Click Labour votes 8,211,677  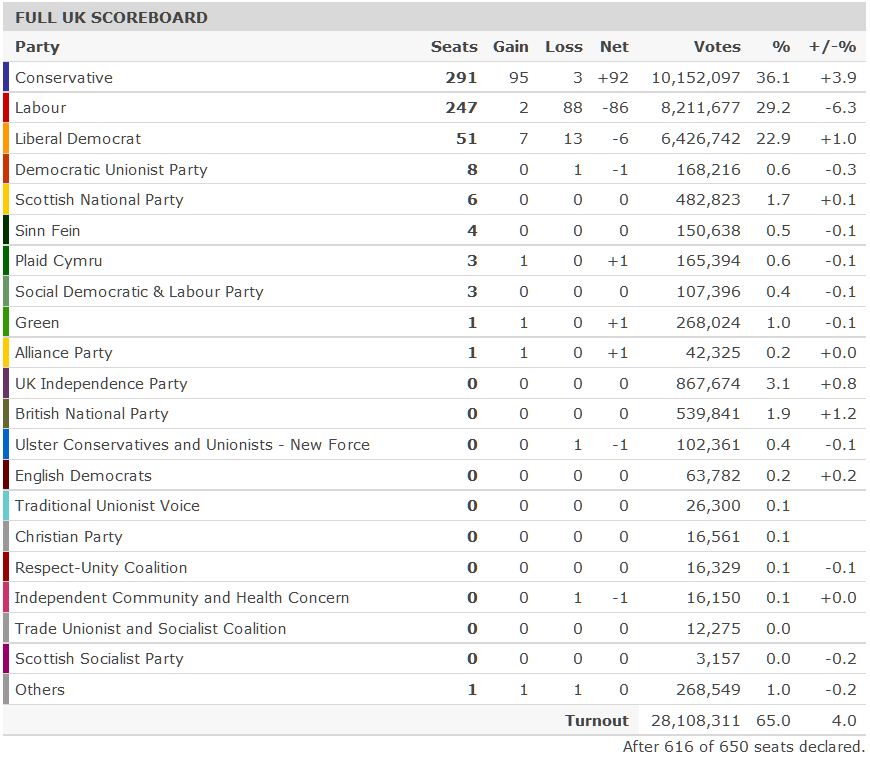pyautogui.click(x=700, y=108)
